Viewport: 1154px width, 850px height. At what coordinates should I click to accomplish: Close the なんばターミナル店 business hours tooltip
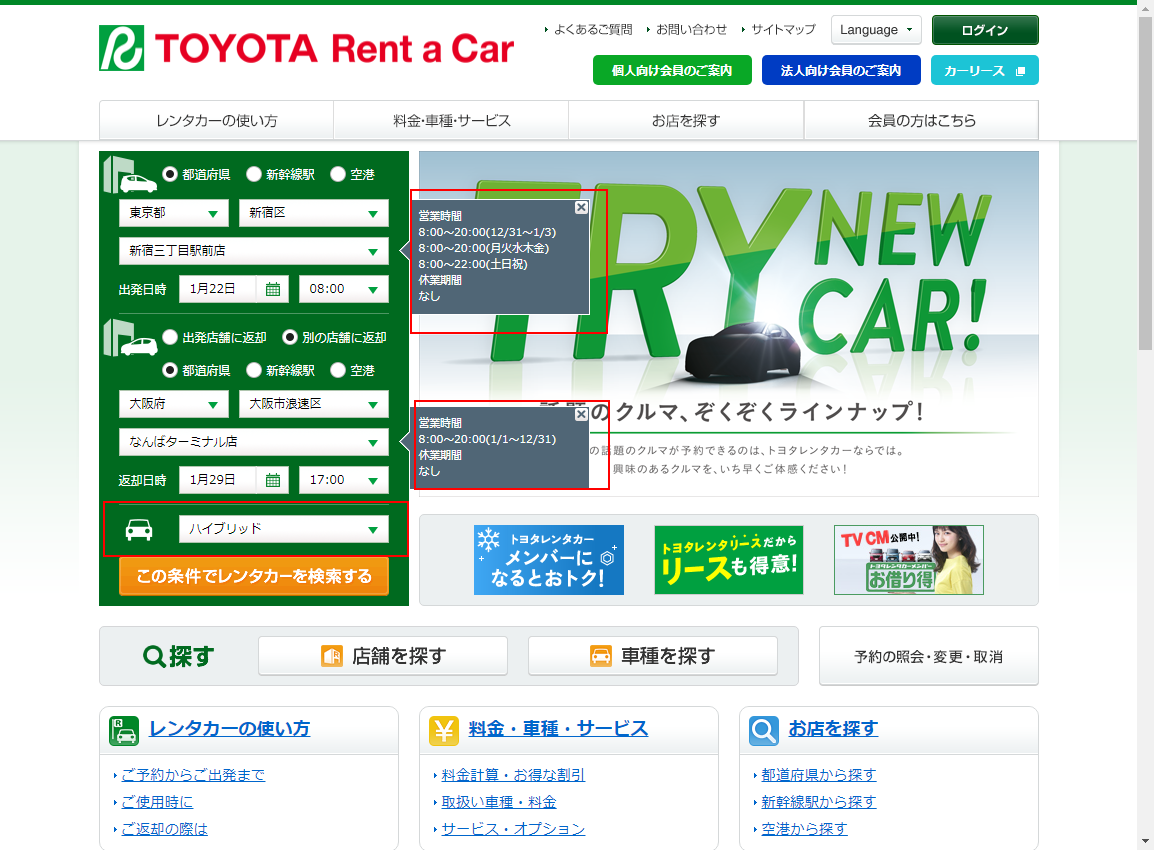[581, 414]
